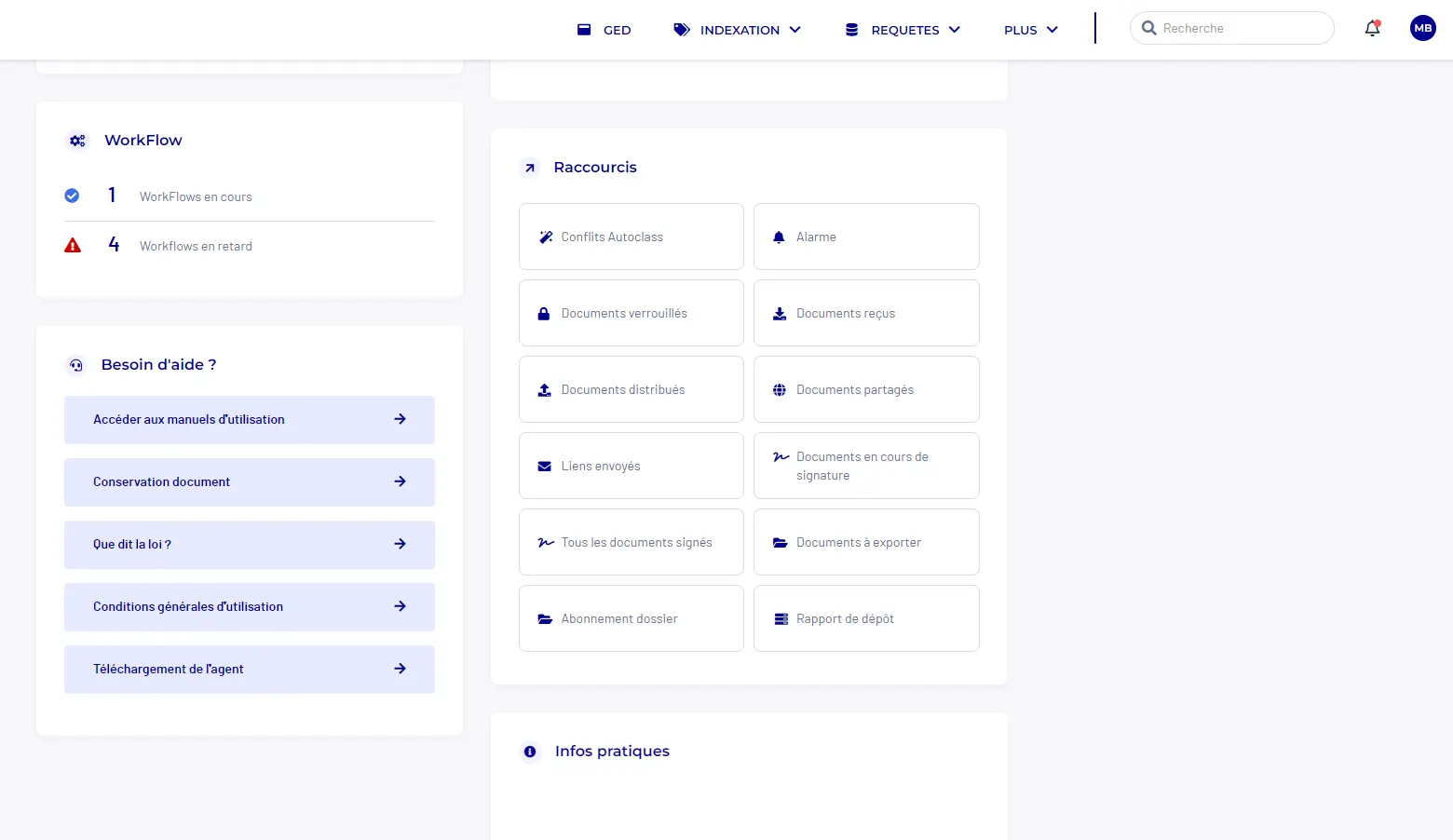Expand the REQUETES dropdown
The width and height of the screenshot is (1453, 840).
[x=903, y=29]
